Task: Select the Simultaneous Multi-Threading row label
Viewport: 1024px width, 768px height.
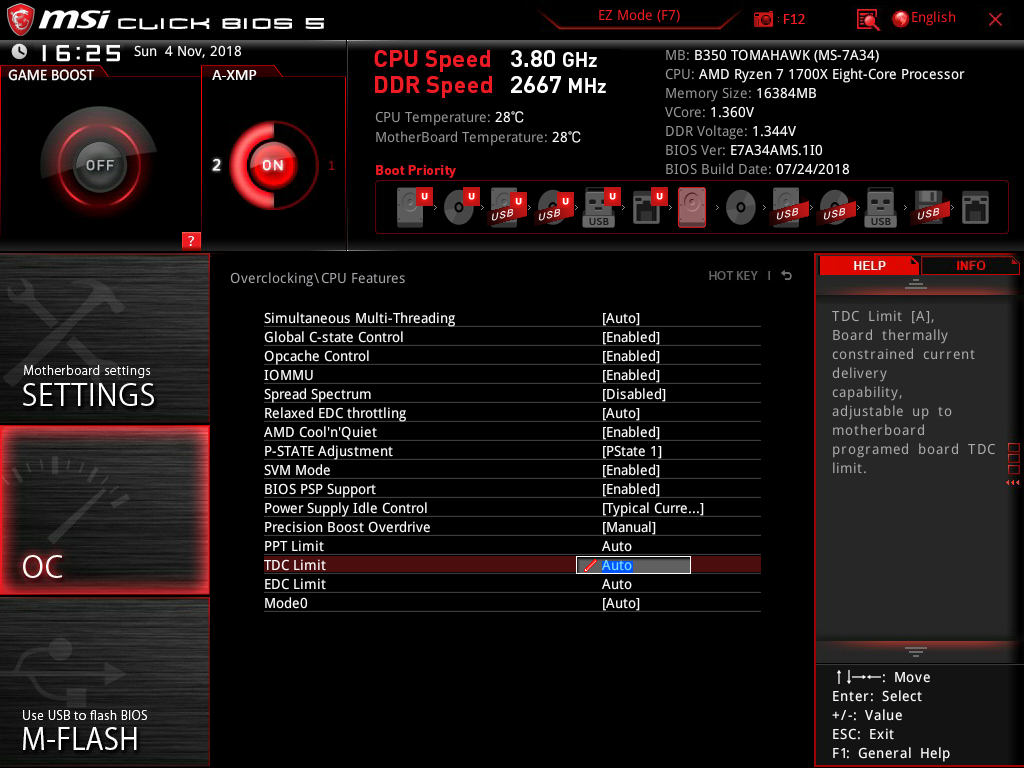Action: pos(359,318)
